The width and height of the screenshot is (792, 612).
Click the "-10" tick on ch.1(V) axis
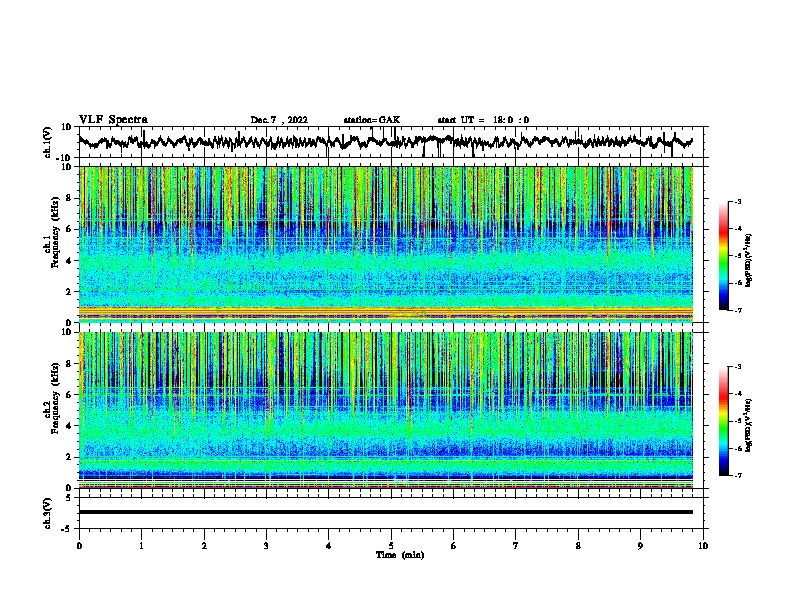pyautogui.click(x=65, y=158)
